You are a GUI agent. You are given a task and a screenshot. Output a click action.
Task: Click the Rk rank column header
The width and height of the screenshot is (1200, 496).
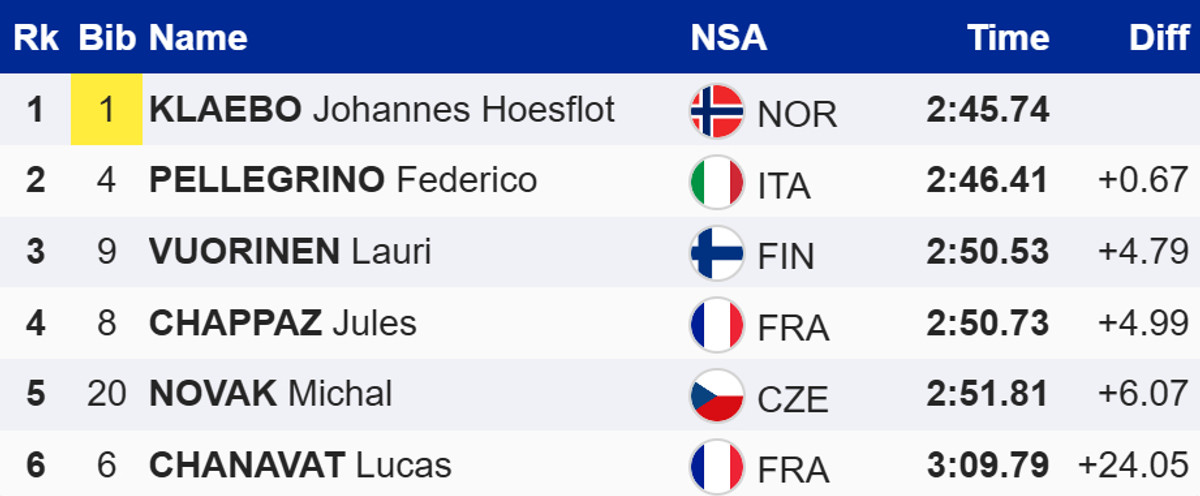(36, 38)
